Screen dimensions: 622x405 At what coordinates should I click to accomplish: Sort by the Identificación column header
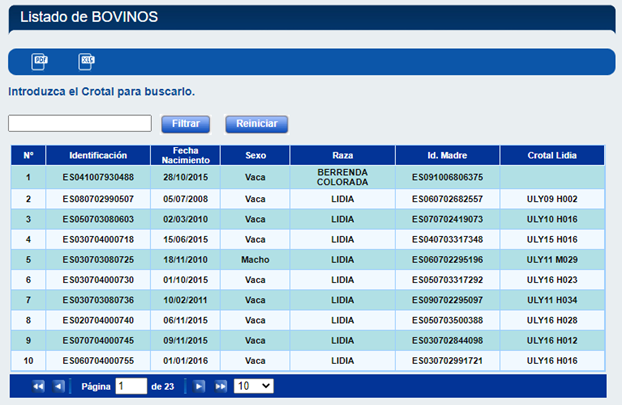point(98,156)
